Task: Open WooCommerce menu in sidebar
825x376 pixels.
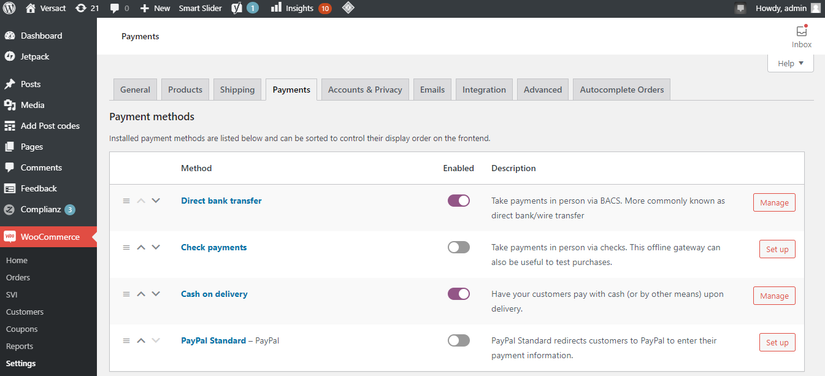Action: click(x=48, y=237)
